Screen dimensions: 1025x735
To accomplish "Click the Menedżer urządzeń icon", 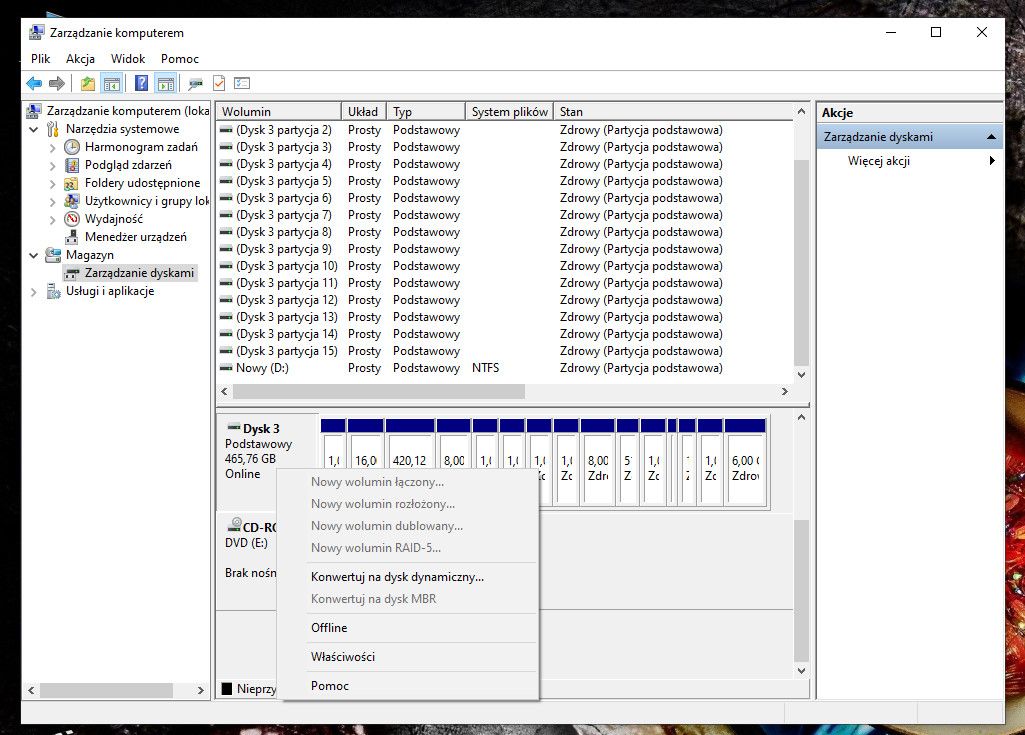I will pyautogui.click(x=72, y=237).
